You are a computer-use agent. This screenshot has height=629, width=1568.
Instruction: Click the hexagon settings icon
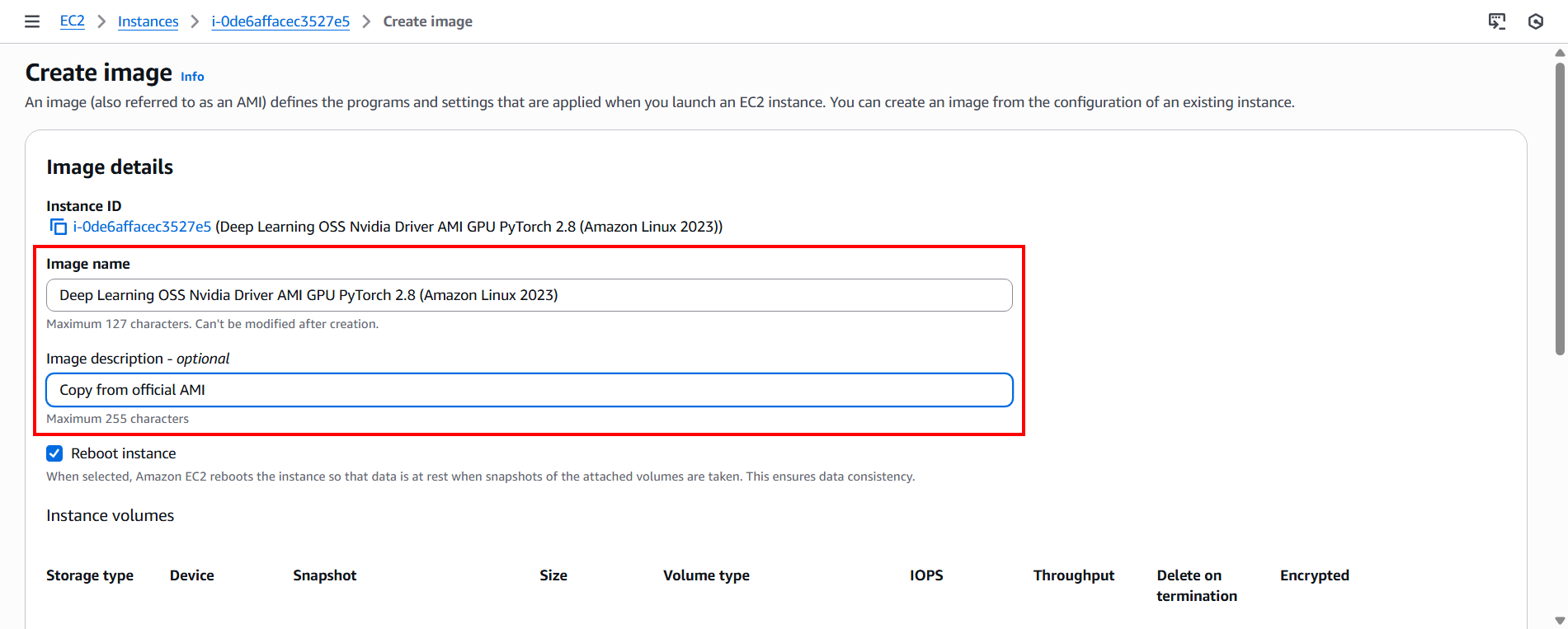(x=1535, y=21)
